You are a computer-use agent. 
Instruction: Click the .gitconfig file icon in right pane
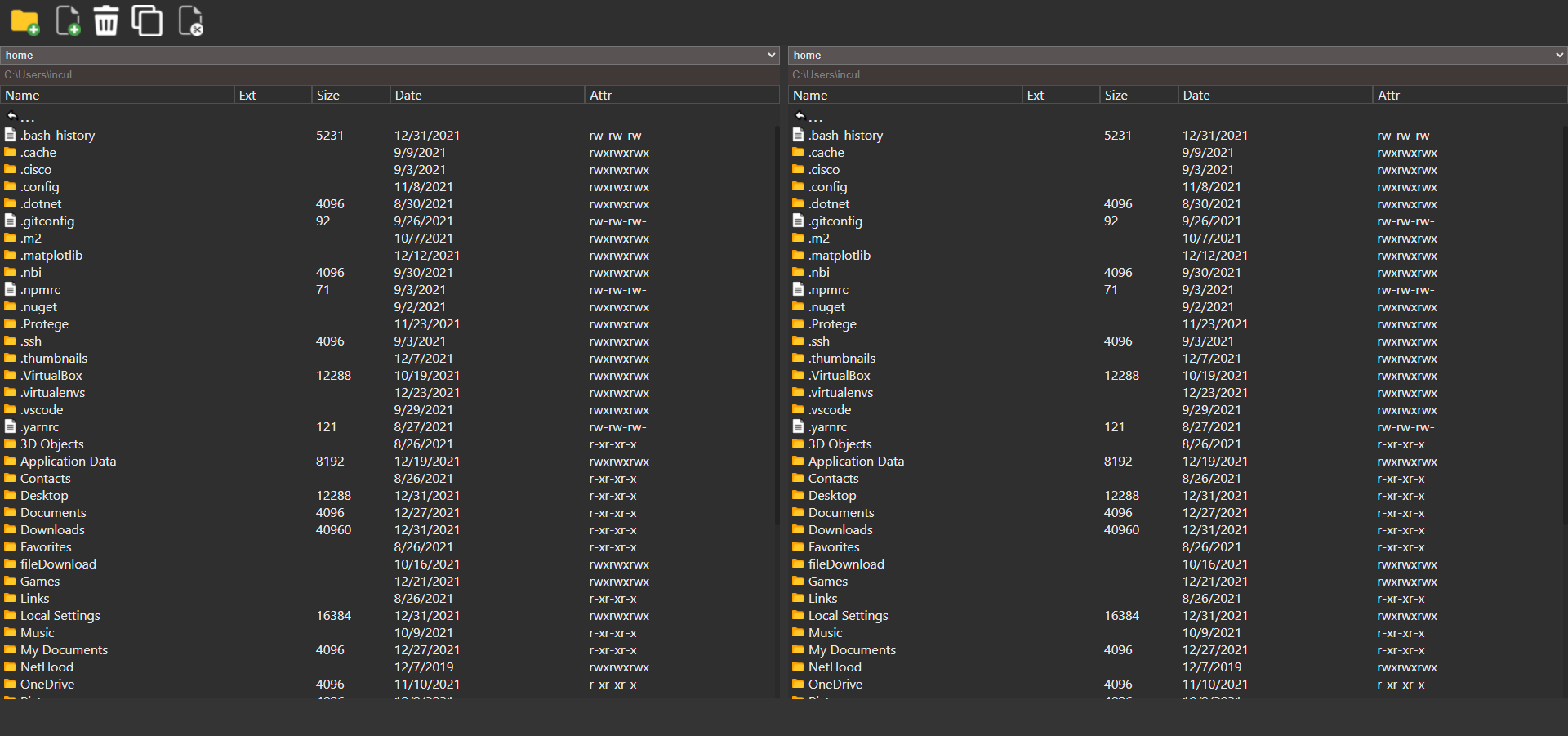[799, 221]
